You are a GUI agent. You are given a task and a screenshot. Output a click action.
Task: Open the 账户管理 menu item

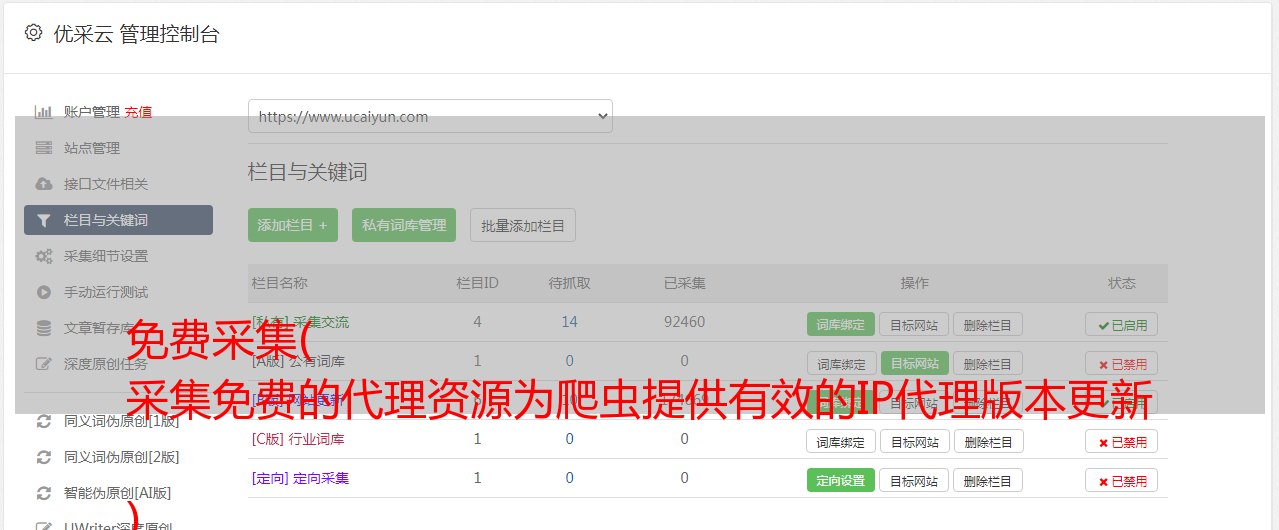click(x=92, y=112)
